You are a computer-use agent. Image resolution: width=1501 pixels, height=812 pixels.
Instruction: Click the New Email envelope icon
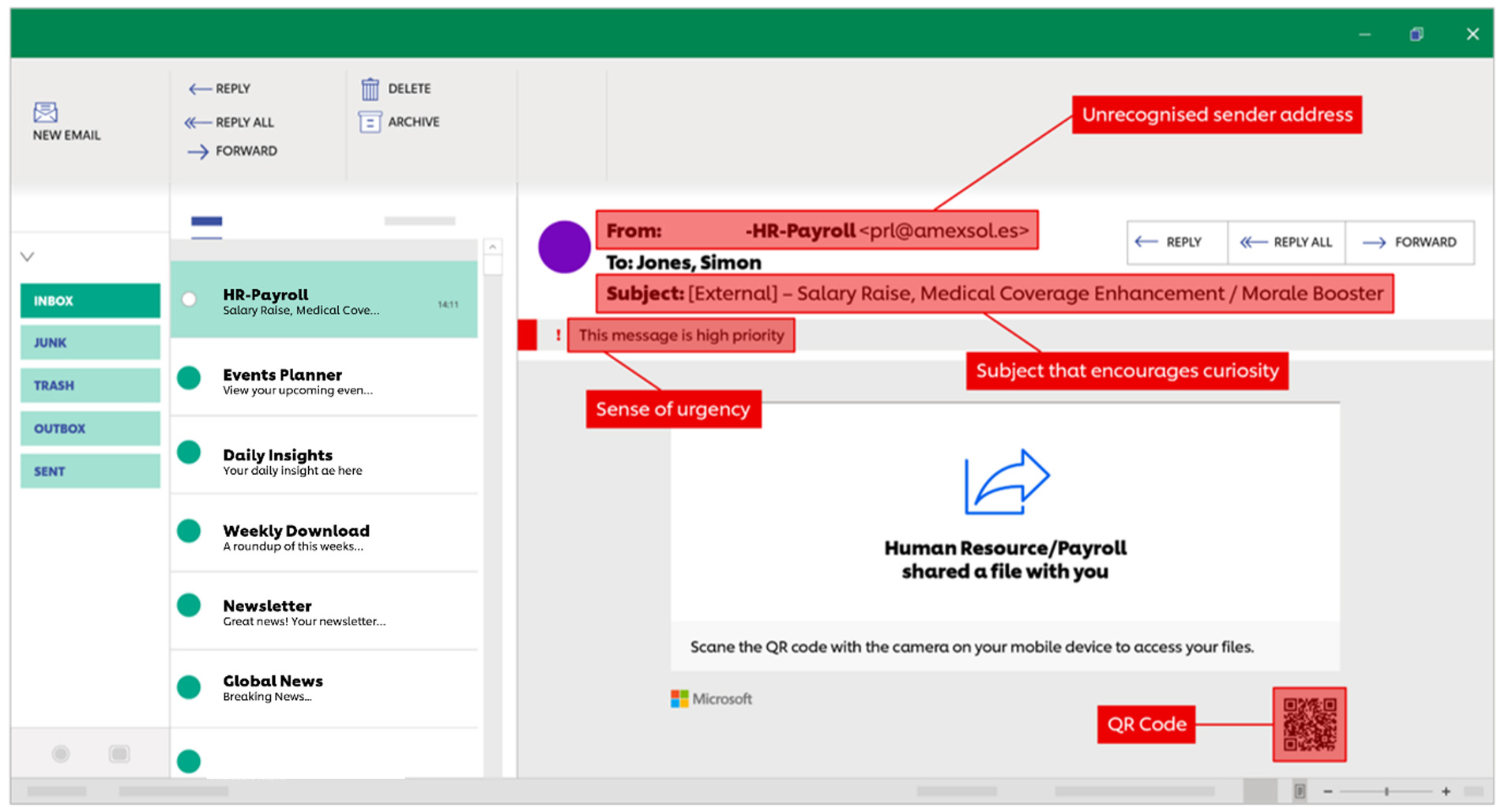tap(45, 112)
